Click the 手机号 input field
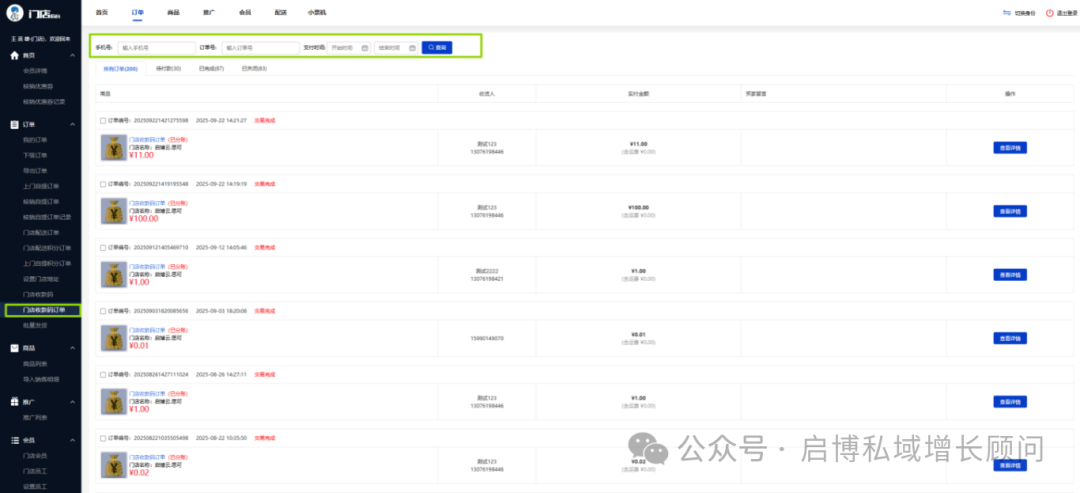 point(155,47)
